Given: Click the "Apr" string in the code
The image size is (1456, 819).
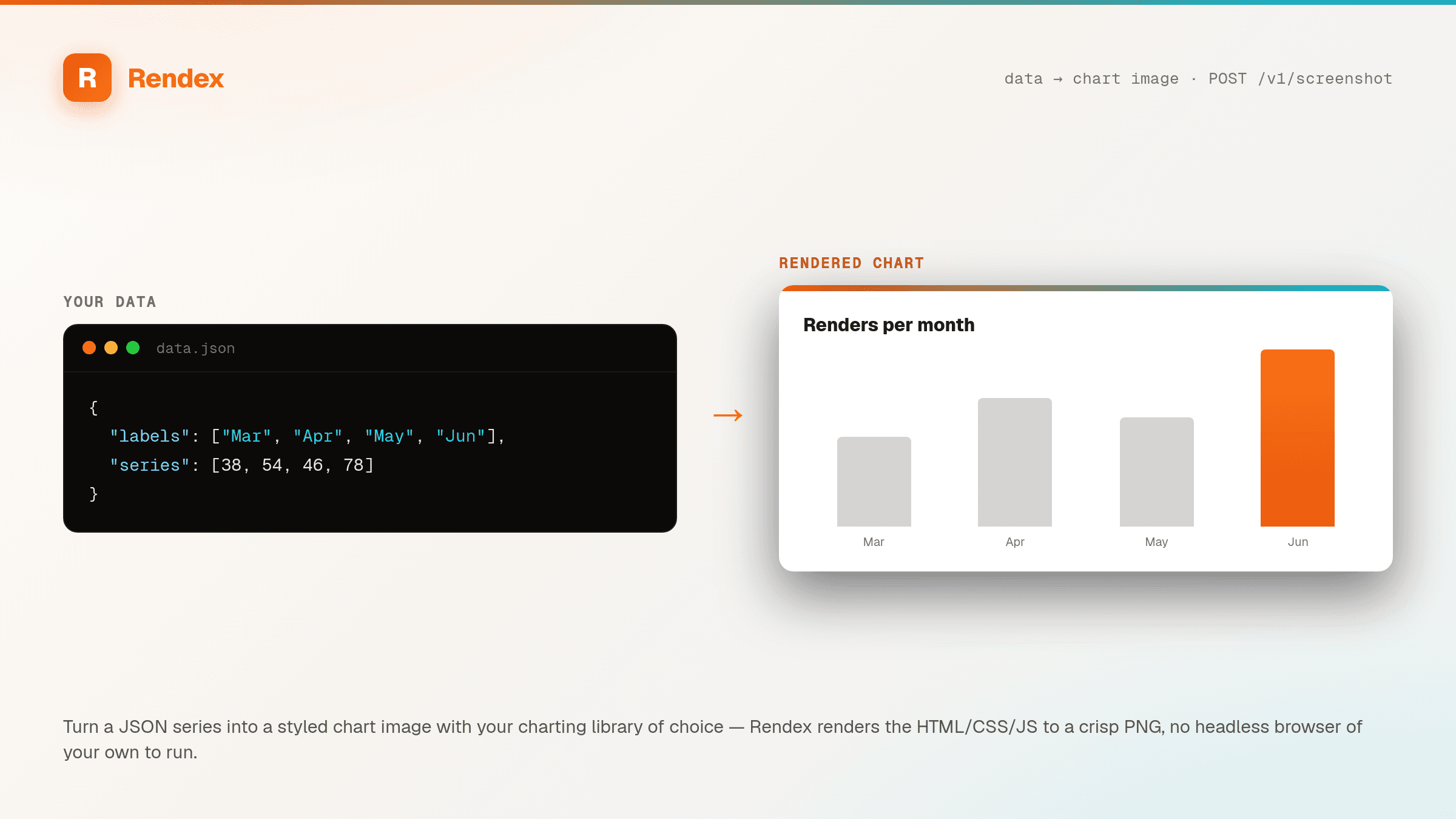Looking at the screenshot, I should click(318, 436).
